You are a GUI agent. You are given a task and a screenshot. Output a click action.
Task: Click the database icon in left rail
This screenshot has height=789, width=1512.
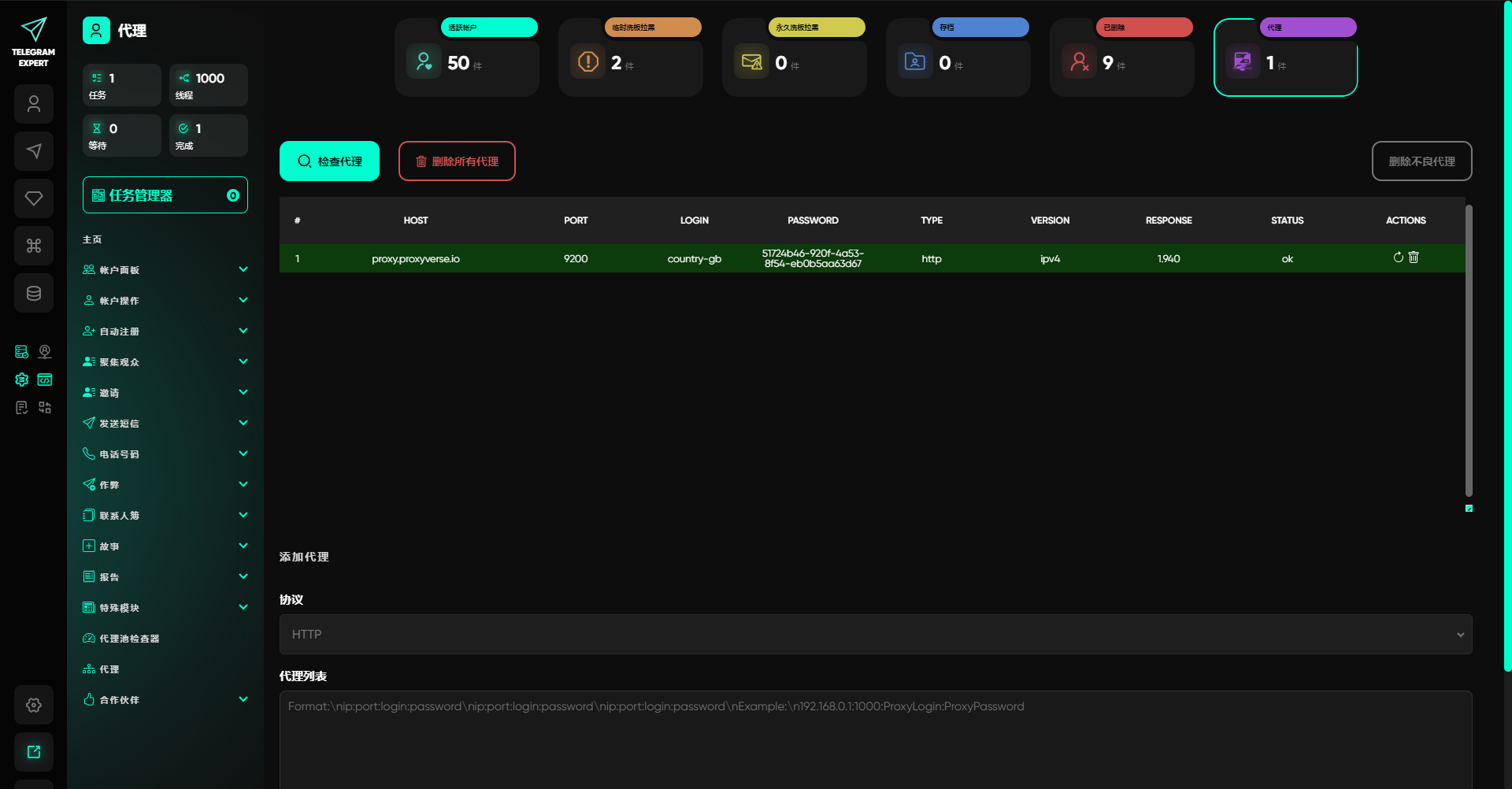pyautogui.click(x=34, y=293)
